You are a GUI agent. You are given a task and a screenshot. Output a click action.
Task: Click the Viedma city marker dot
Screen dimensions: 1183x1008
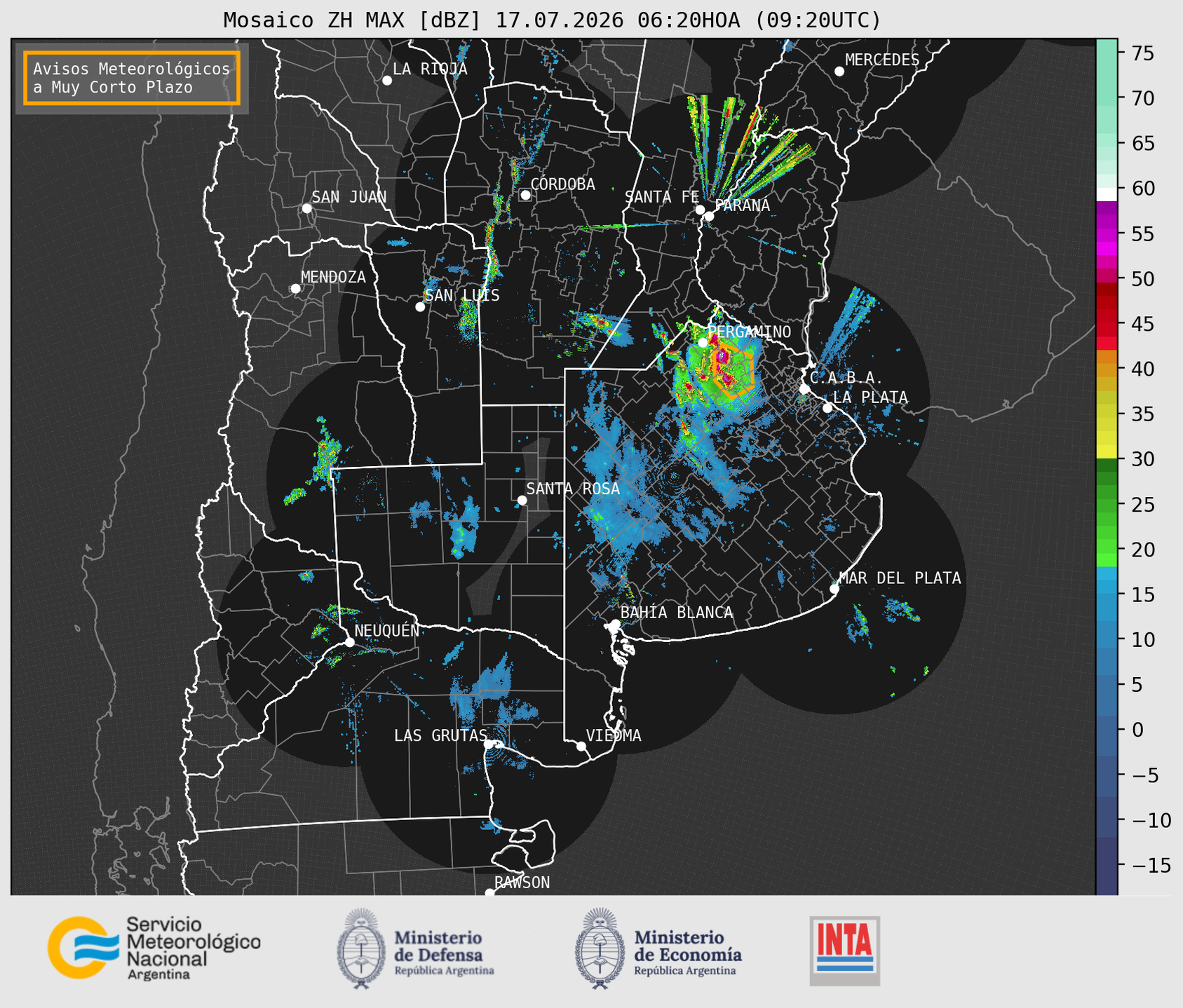(x=581, y=746)
